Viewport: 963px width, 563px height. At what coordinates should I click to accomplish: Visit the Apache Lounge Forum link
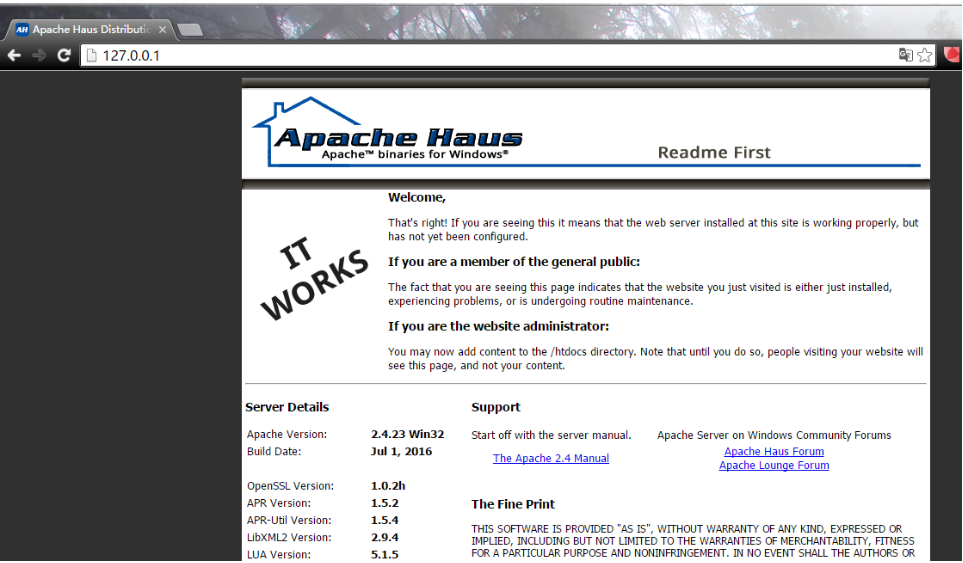pyautogui.click(x=774, y=465)
